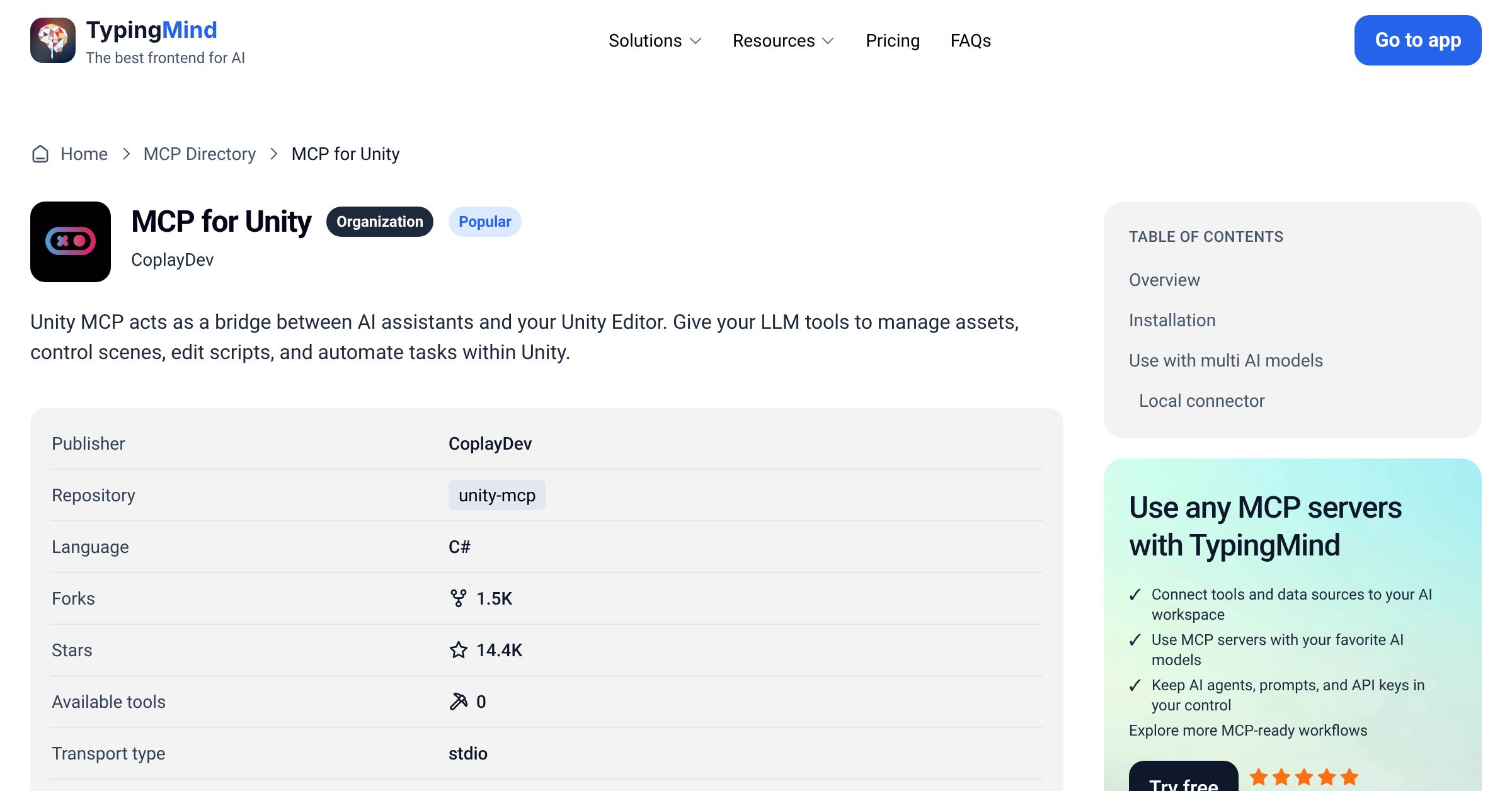Expand the Resources dropdown menu
Viewport: 1512px width, 791px height.
(x=784, y=40)
